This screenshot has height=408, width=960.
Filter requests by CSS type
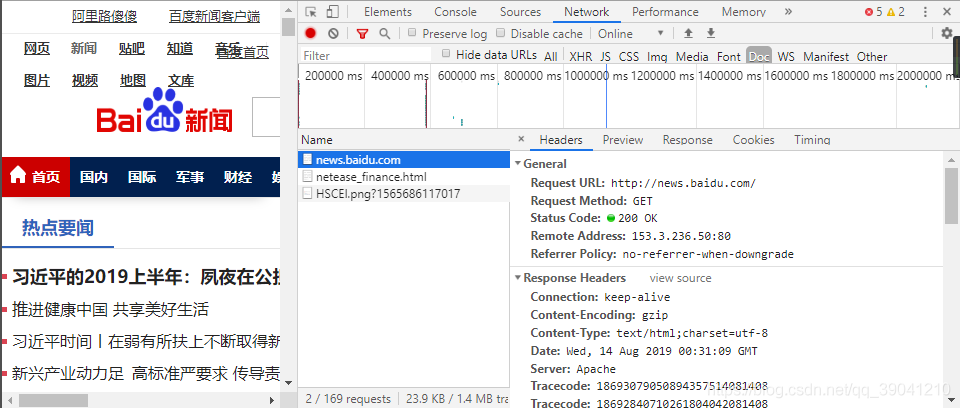pos(629,56)
